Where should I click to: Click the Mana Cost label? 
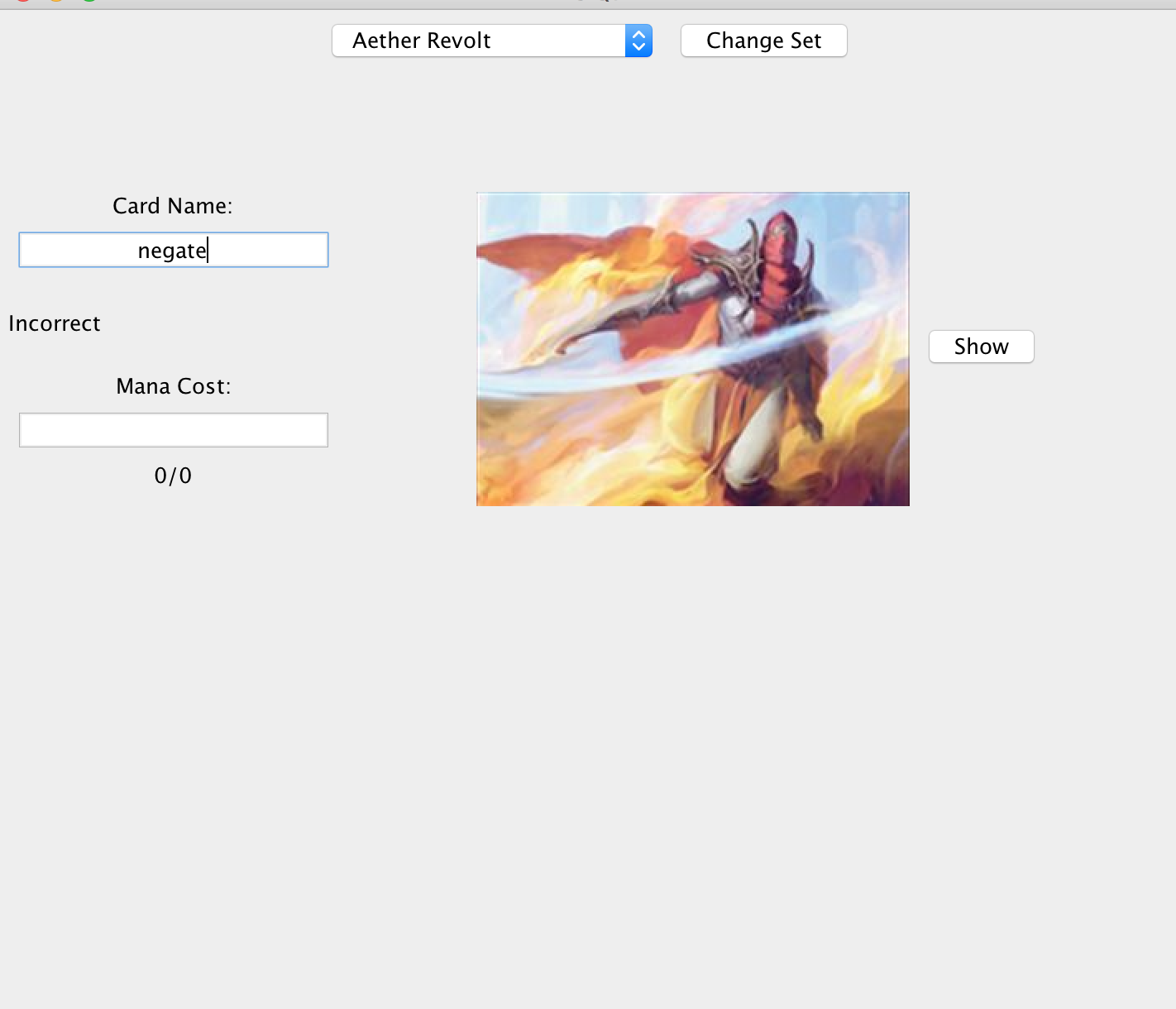click(x=174, y=386)
